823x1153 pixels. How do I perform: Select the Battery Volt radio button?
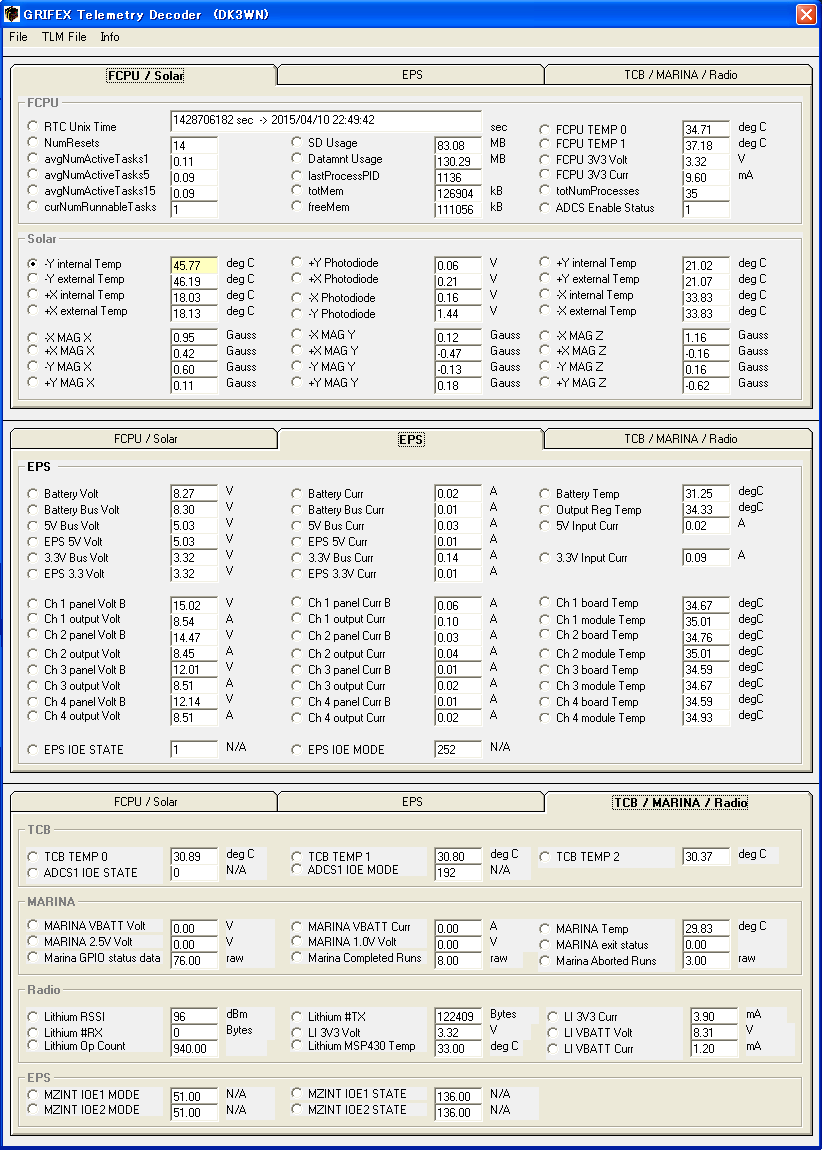click(32, 493)
